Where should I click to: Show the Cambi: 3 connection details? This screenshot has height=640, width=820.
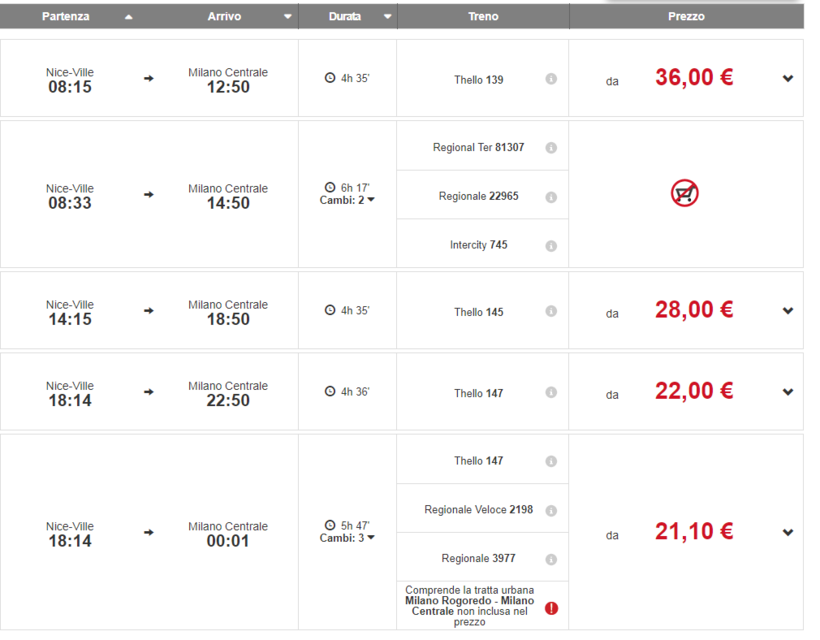(348, 538)
